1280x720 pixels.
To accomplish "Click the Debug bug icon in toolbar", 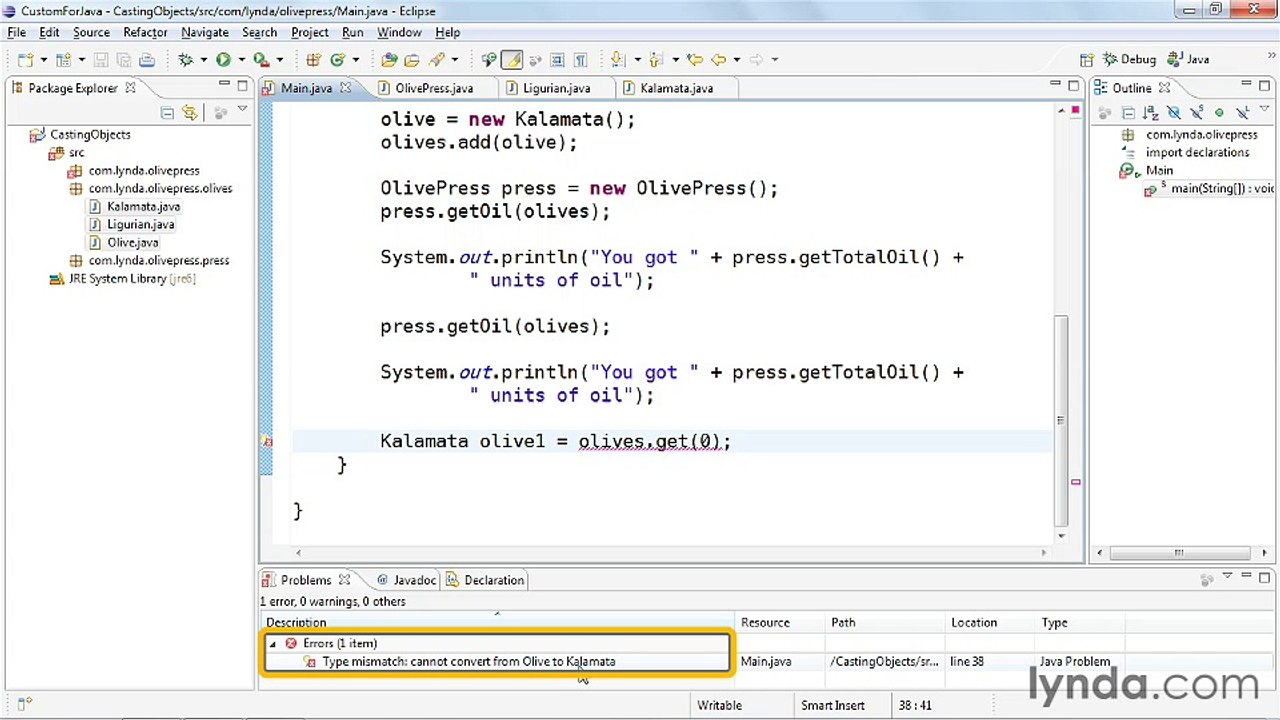I will click(x=186, y=60).
